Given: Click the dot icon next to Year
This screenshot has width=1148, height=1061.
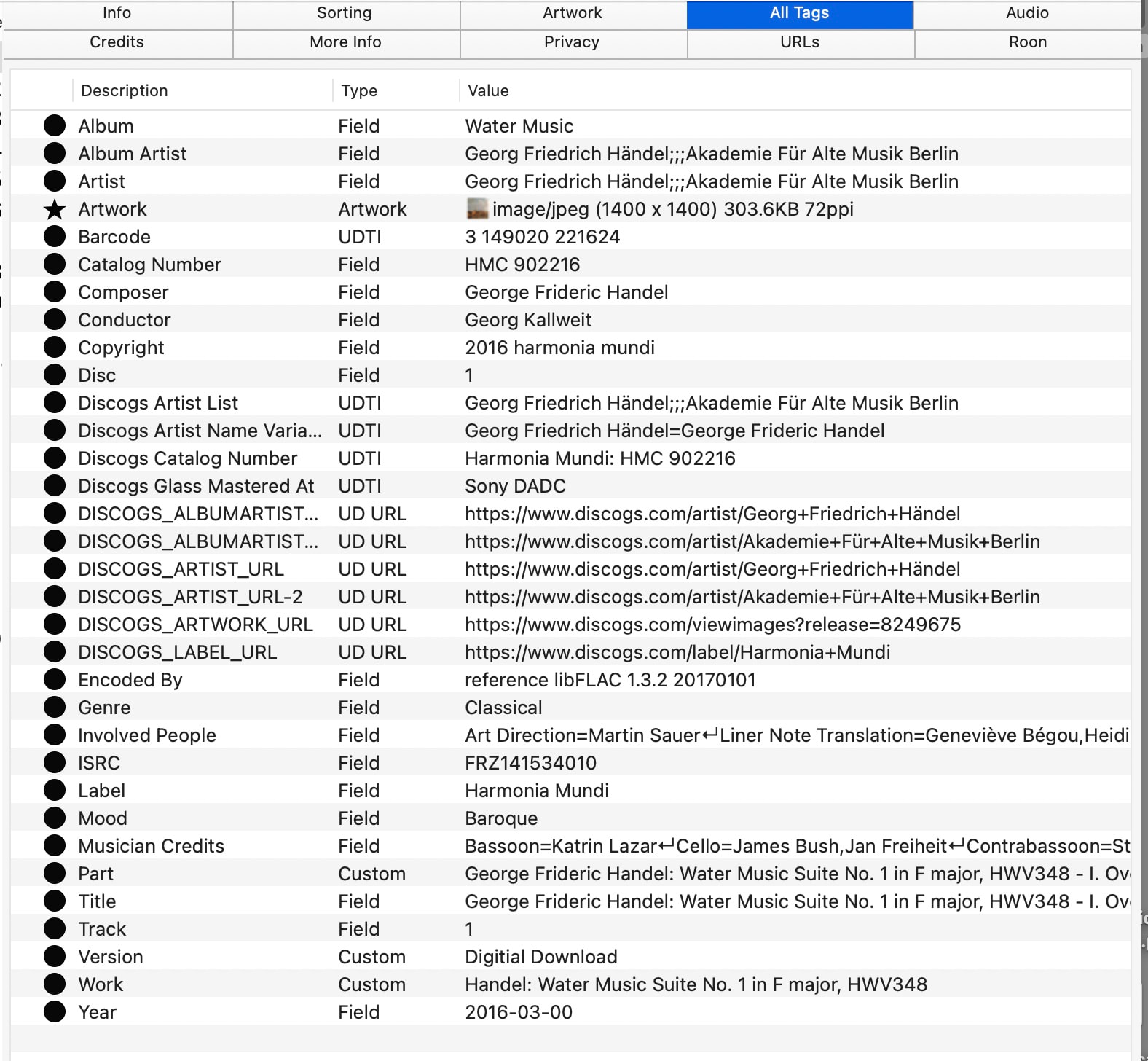Looking at the screenshot, I should 55,1012.
